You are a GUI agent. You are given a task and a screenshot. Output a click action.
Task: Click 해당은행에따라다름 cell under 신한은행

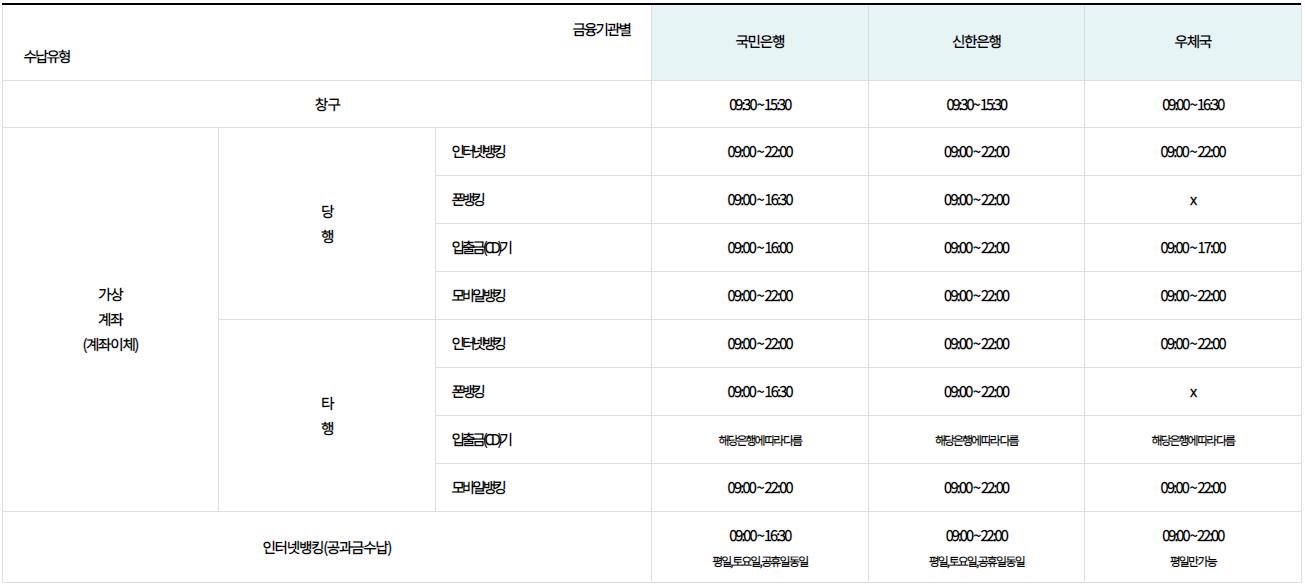coord(976,440)
